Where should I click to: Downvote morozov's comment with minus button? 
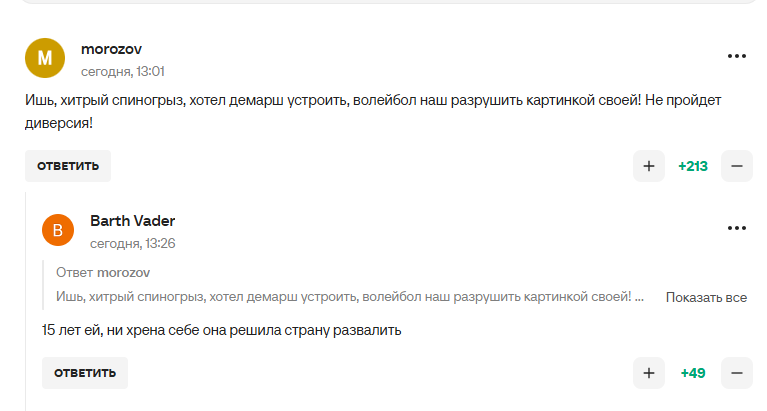pyautogui.click(x=737, y=166)
